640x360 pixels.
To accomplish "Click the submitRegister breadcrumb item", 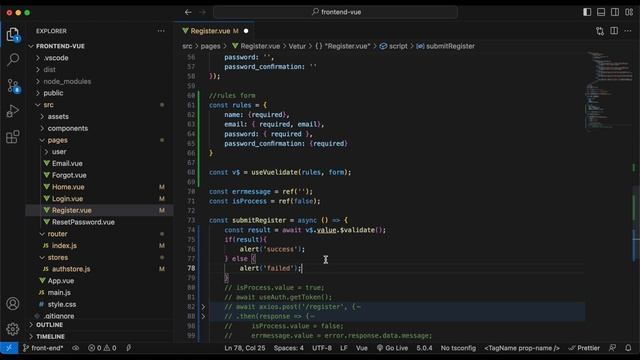I will tap(445, 46).
